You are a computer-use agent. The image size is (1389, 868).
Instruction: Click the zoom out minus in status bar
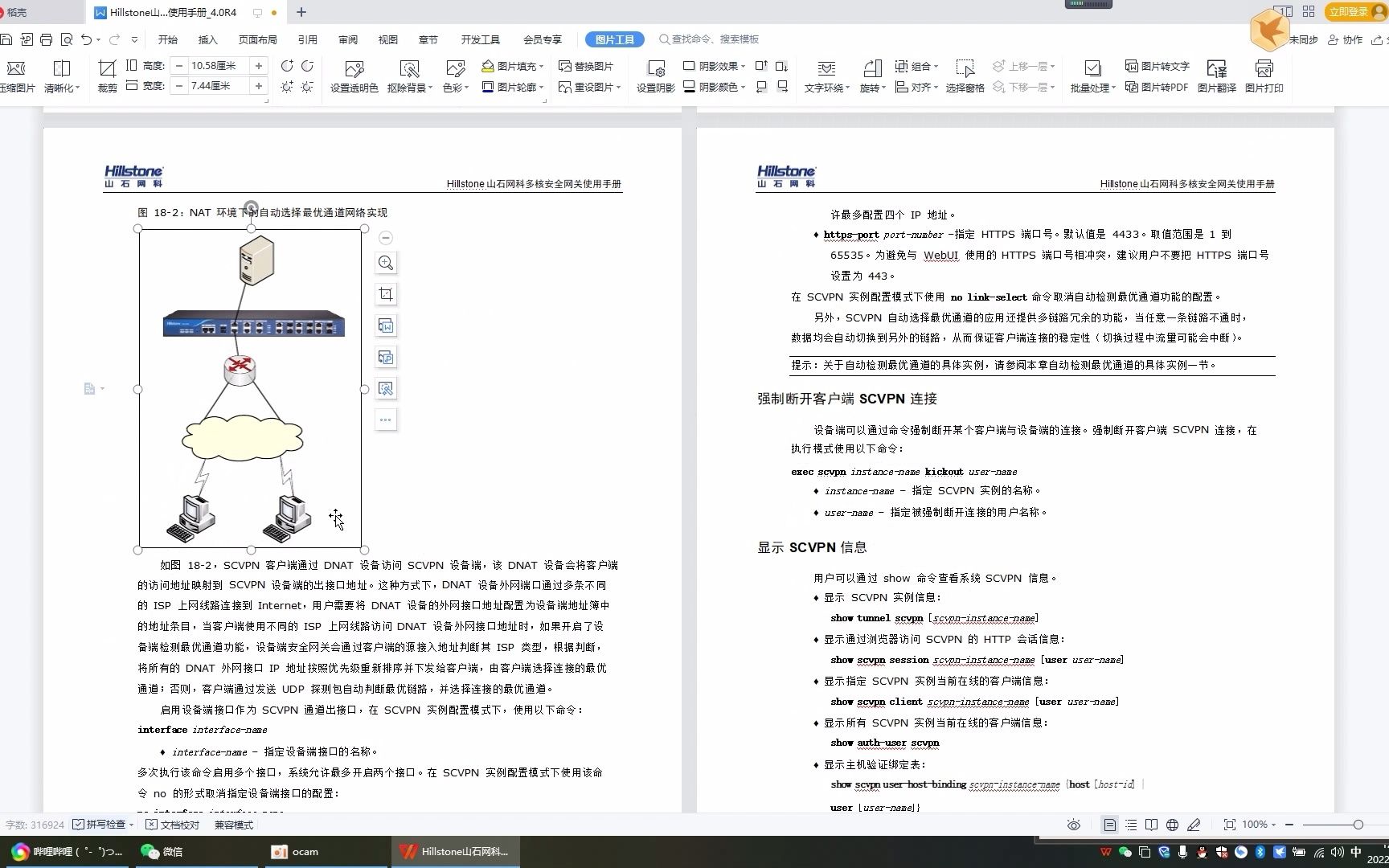tap(1289, 825)
